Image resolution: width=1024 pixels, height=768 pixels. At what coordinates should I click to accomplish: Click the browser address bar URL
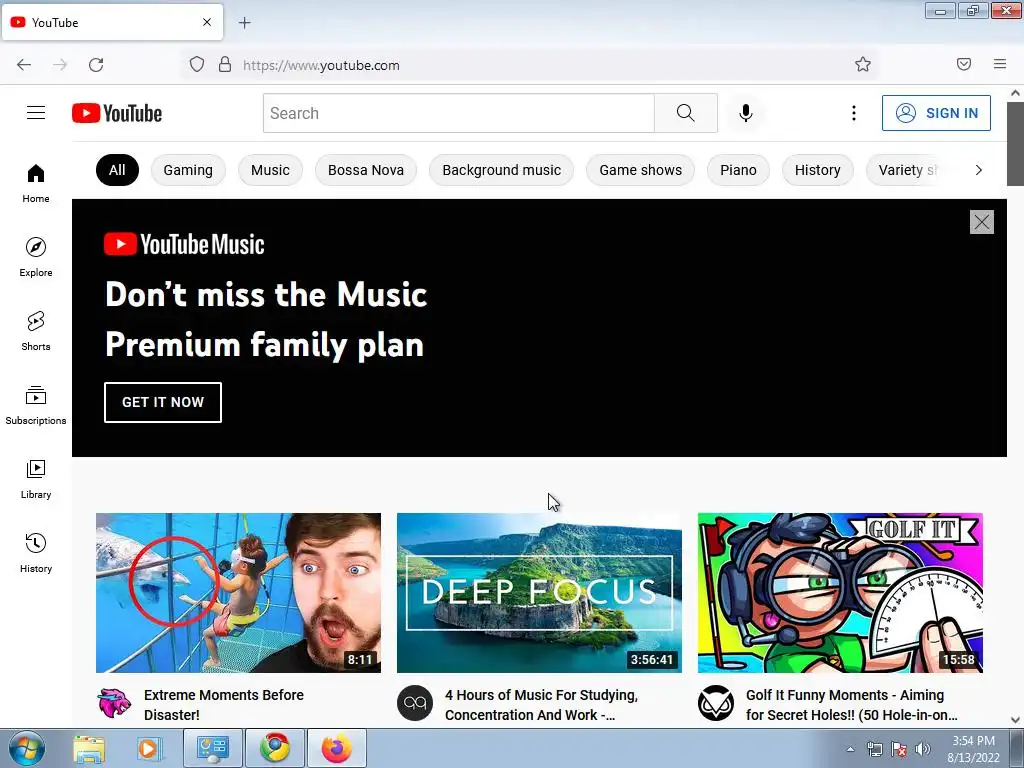pos(321,65)
